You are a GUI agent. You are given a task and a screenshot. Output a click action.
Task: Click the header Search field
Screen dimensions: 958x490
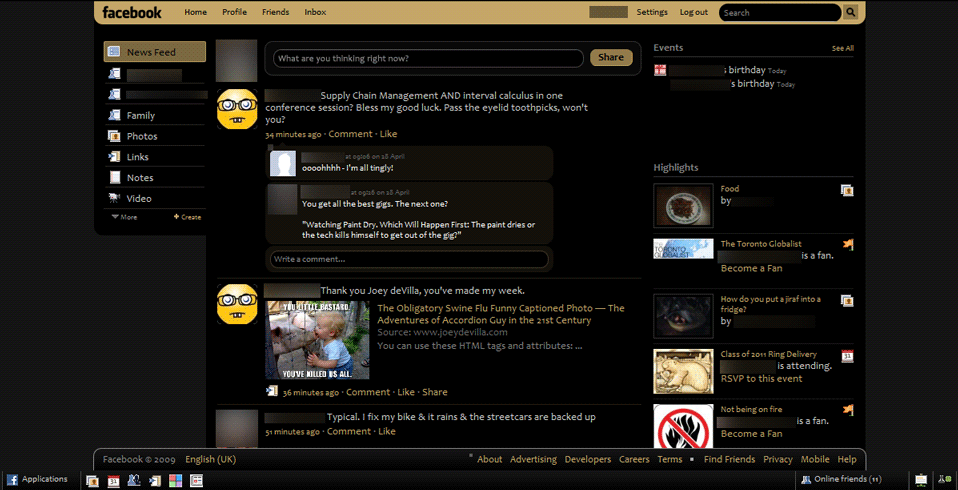pos(780,12)
